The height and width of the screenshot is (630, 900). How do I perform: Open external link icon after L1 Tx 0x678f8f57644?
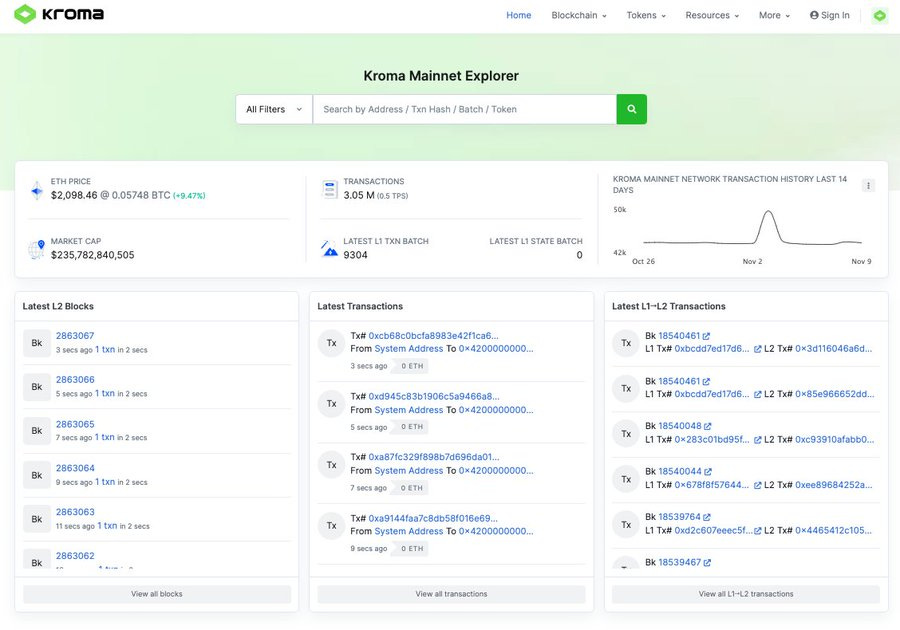click(757, 485)
